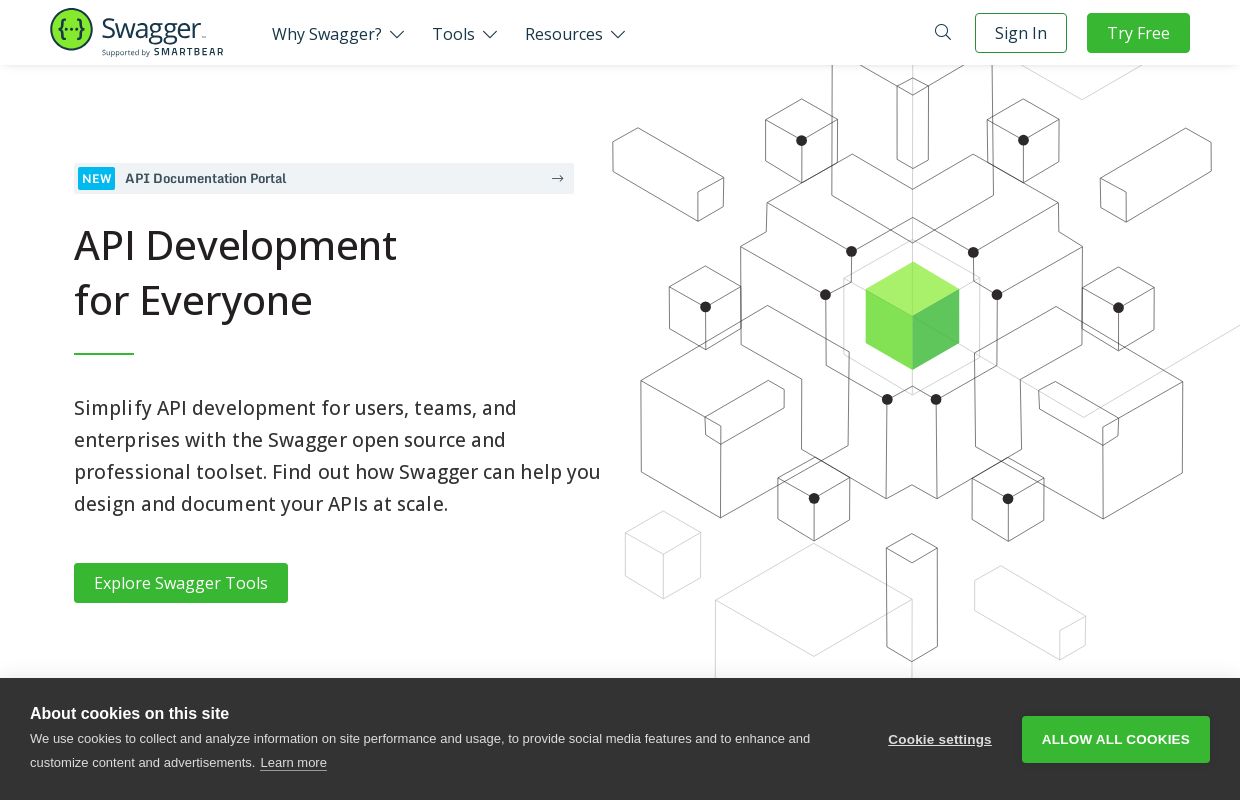Viewport: 1240px width, 800px height.
Task: Follow the Learn more cookie link
Action: (294, 762)
